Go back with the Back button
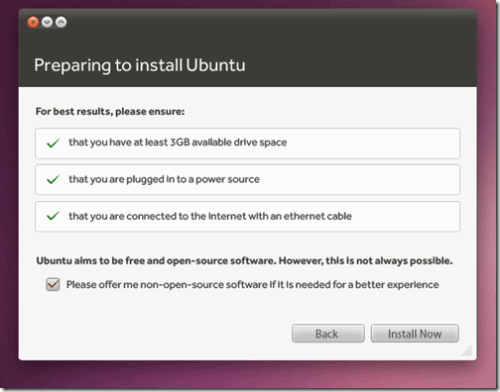 point(328,333)
